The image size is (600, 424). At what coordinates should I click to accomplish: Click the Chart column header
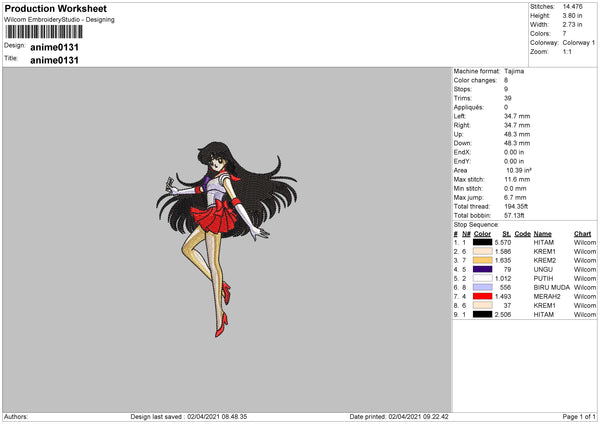click(582, 233)
